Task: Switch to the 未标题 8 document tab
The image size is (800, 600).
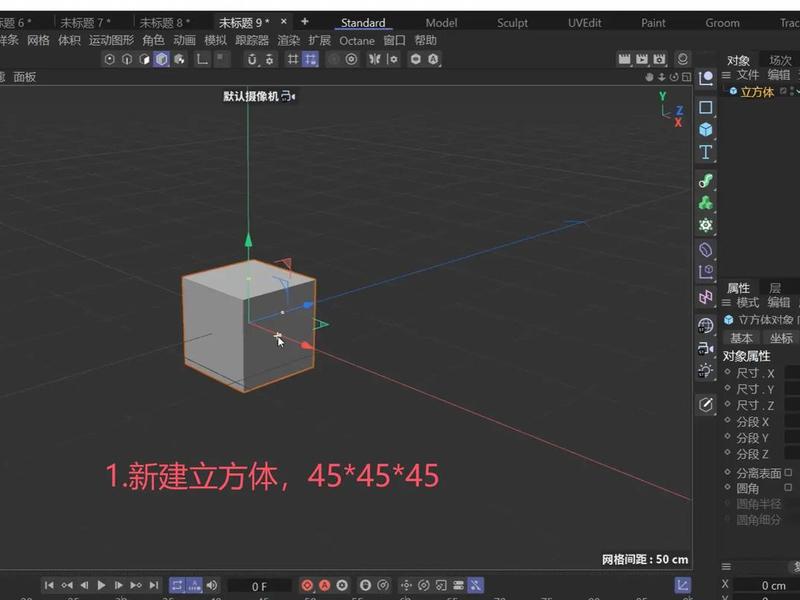Action: pyautogui.click(x=165, y=23)
